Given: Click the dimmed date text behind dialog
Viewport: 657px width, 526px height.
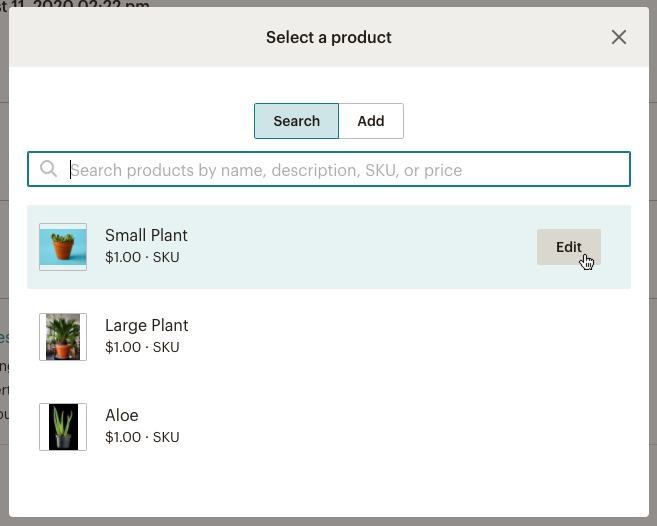Looking at the screenshot, I should click(75, 4).
